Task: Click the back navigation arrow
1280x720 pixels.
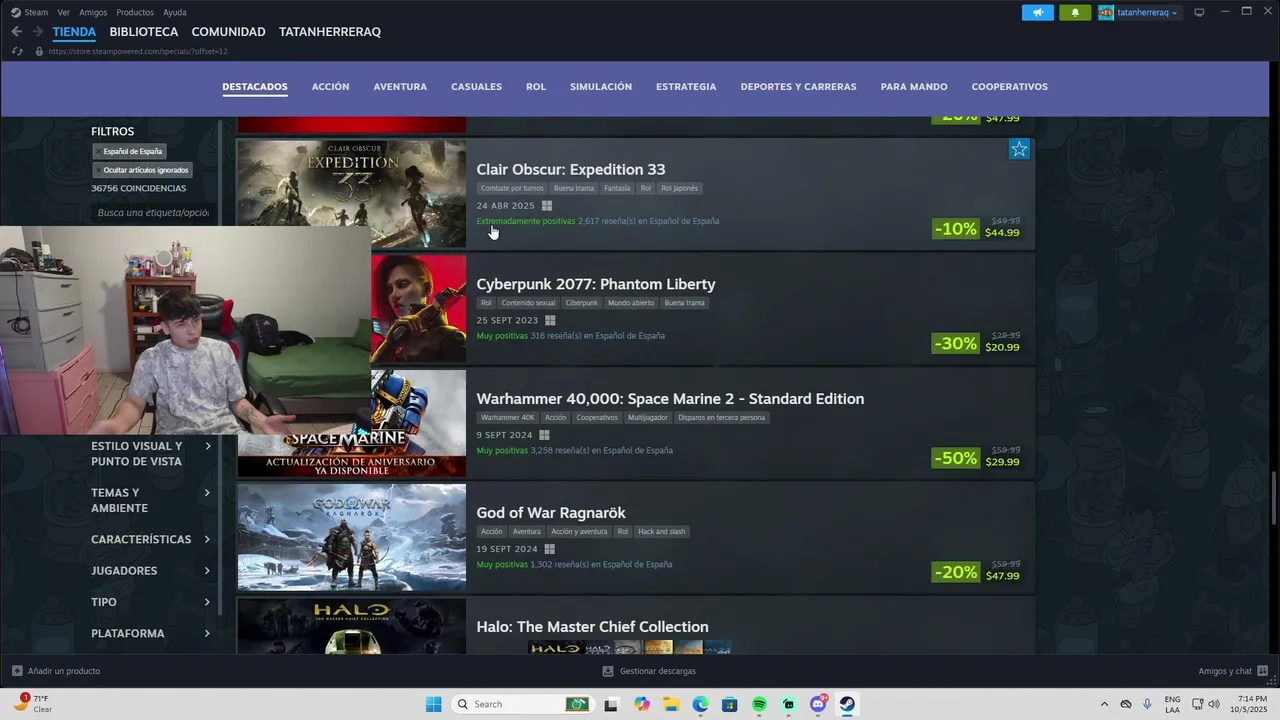Action: tap(16, 32)
